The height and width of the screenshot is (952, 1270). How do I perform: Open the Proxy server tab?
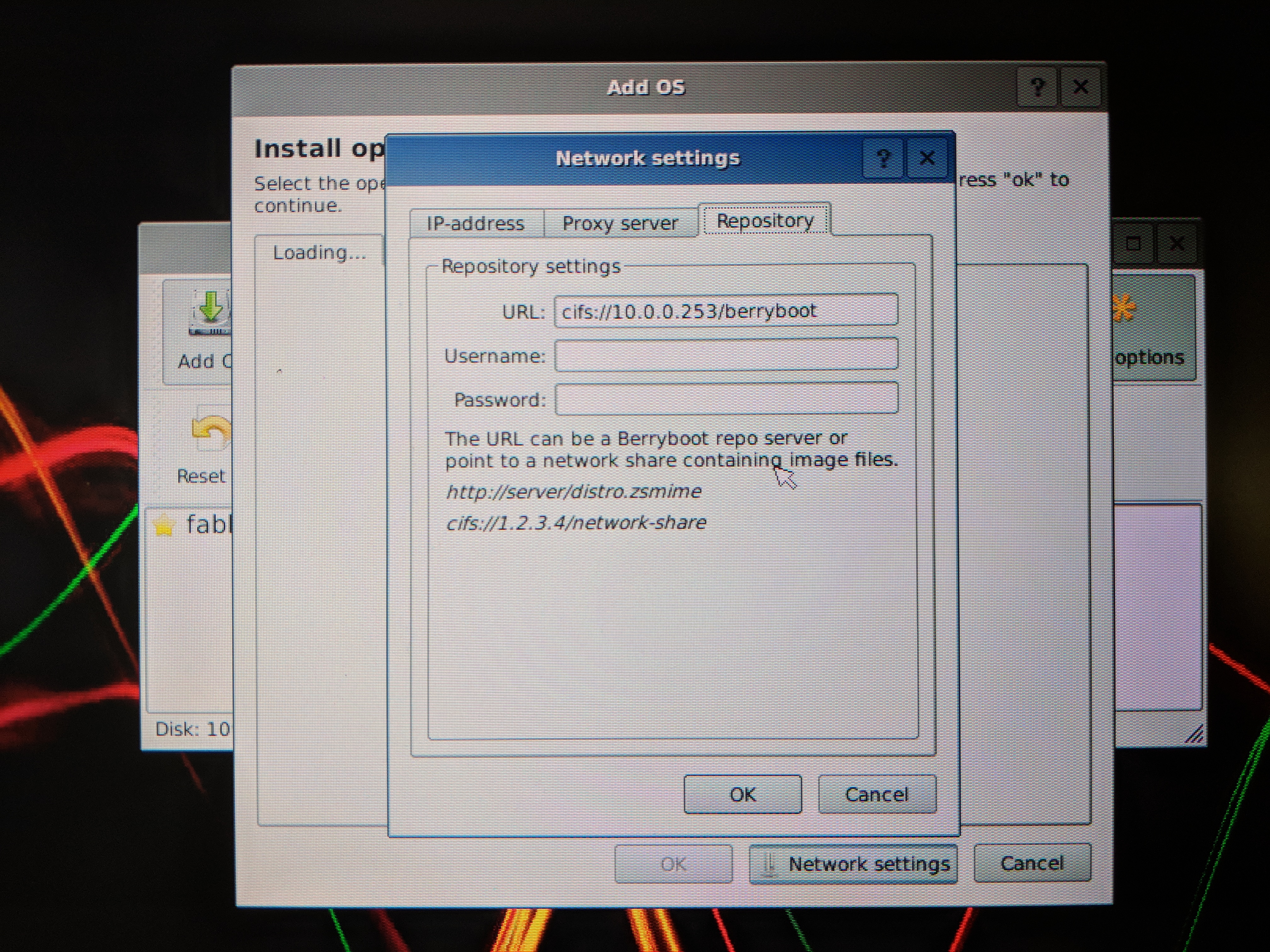[x=620, y=223]
